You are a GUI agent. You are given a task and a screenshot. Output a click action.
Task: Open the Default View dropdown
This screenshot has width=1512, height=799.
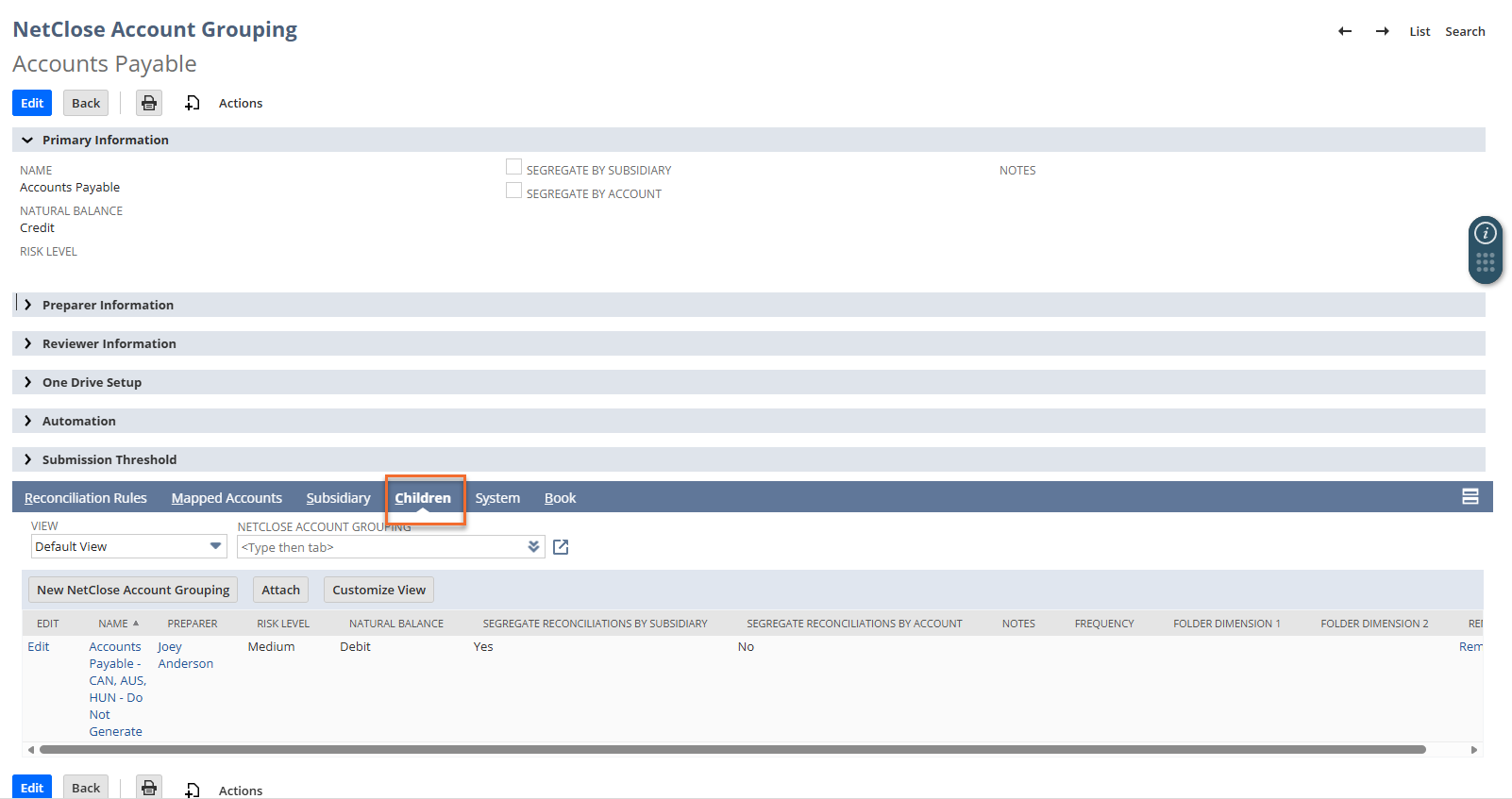(128, 546)
